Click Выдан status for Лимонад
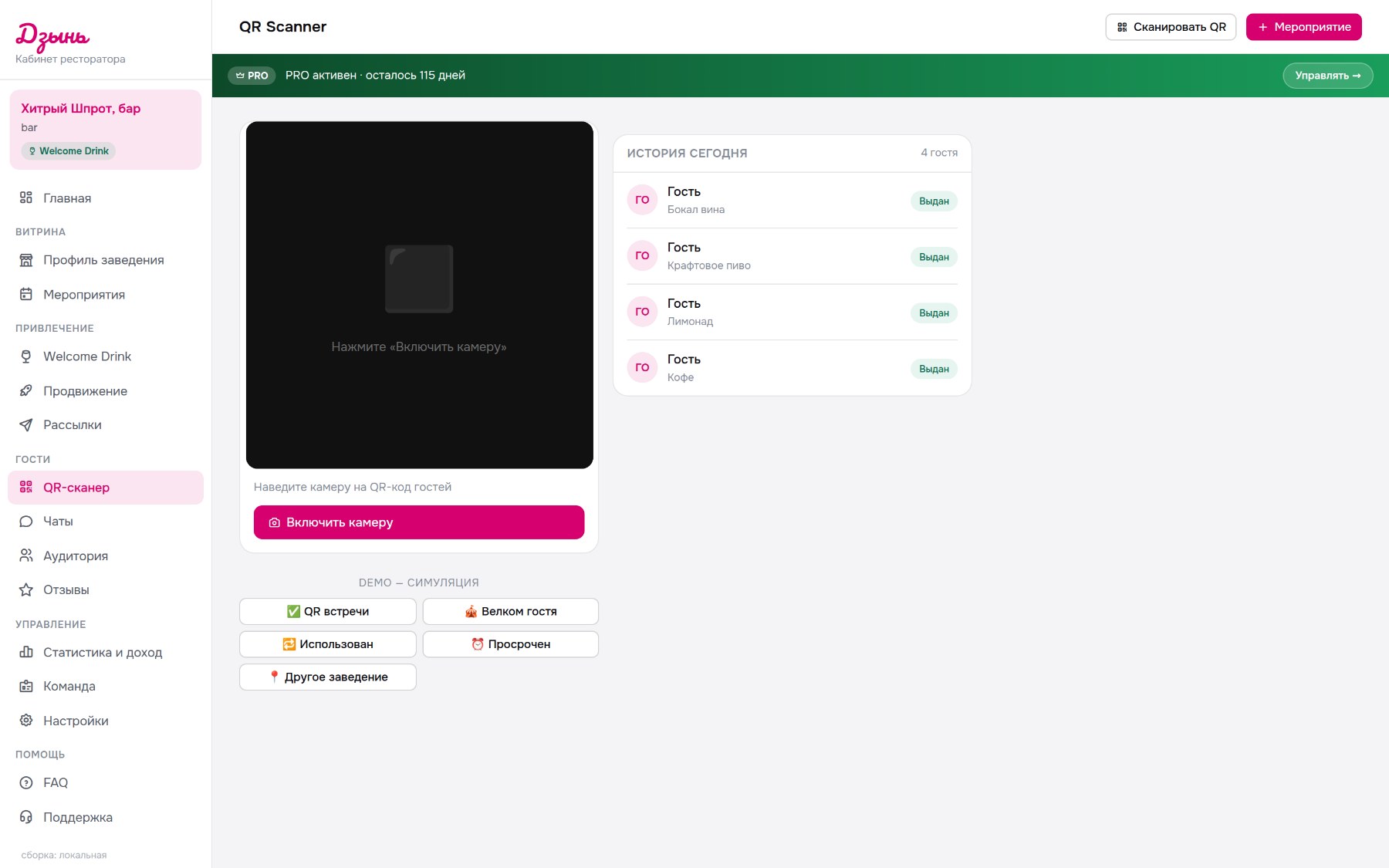Image resolution: width=1389 pixels, height=868 pixels. pos(934,313)
